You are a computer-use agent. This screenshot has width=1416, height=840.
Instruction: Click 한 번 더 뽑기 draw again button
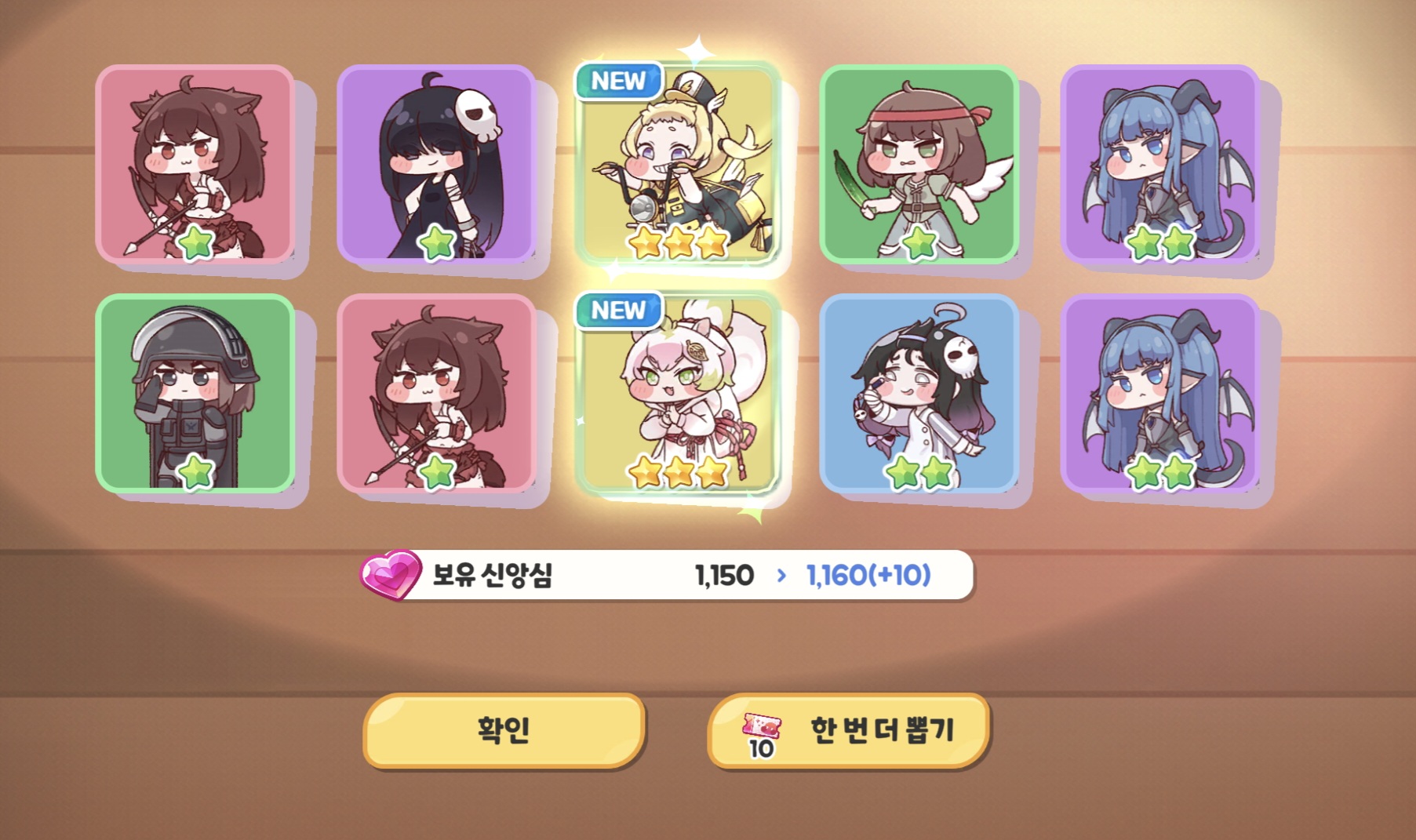tap(848, 729)
